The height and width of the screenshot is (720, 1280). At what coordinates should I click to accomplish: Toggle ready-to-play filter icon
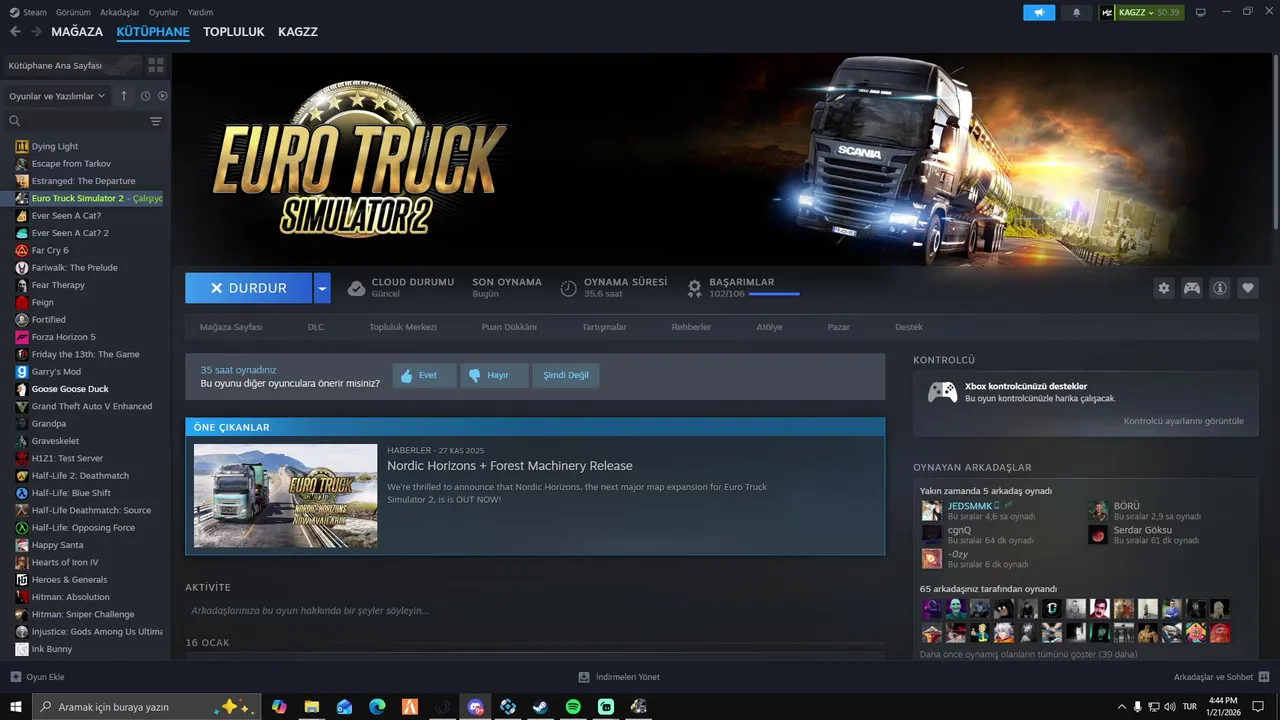[x=162, y=96]
